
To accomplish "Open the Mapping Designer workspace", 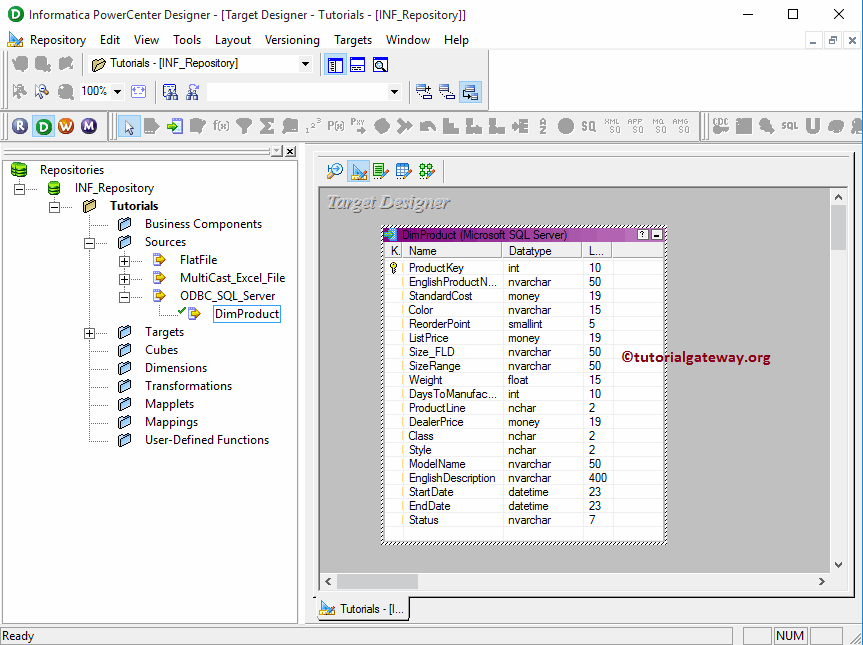I will pos(427,170).
